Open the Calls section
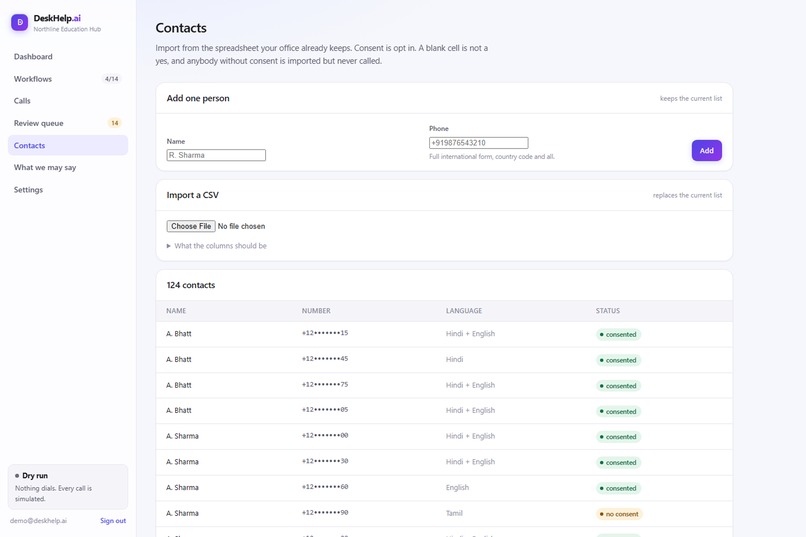 tap(68, 101)
